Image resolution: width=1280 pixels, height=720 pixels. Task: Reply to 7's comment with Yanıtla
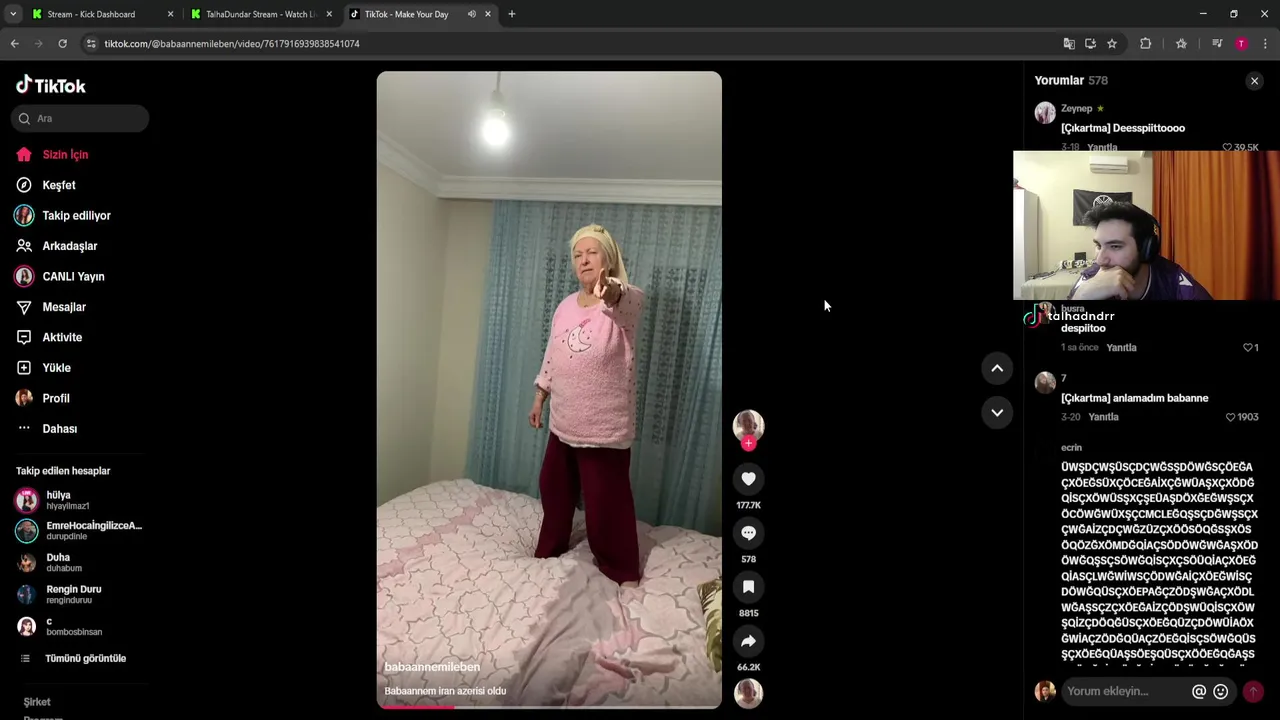click(1103, 417)
